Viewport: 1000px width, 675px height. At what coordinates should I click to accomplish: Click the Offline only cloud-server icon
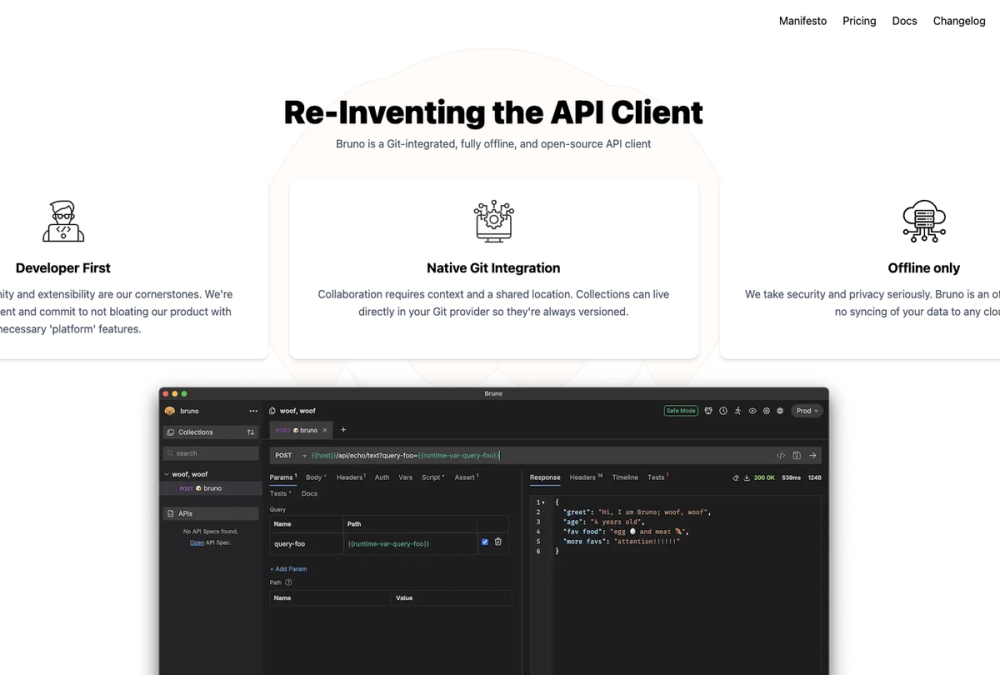[924, 221]
